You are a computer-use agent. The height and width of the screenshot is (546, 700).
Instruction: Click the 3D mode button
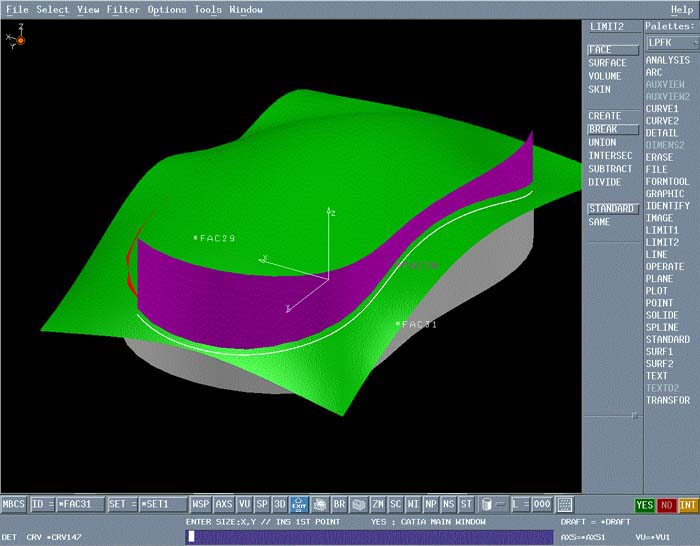click(x=280, y=505)
